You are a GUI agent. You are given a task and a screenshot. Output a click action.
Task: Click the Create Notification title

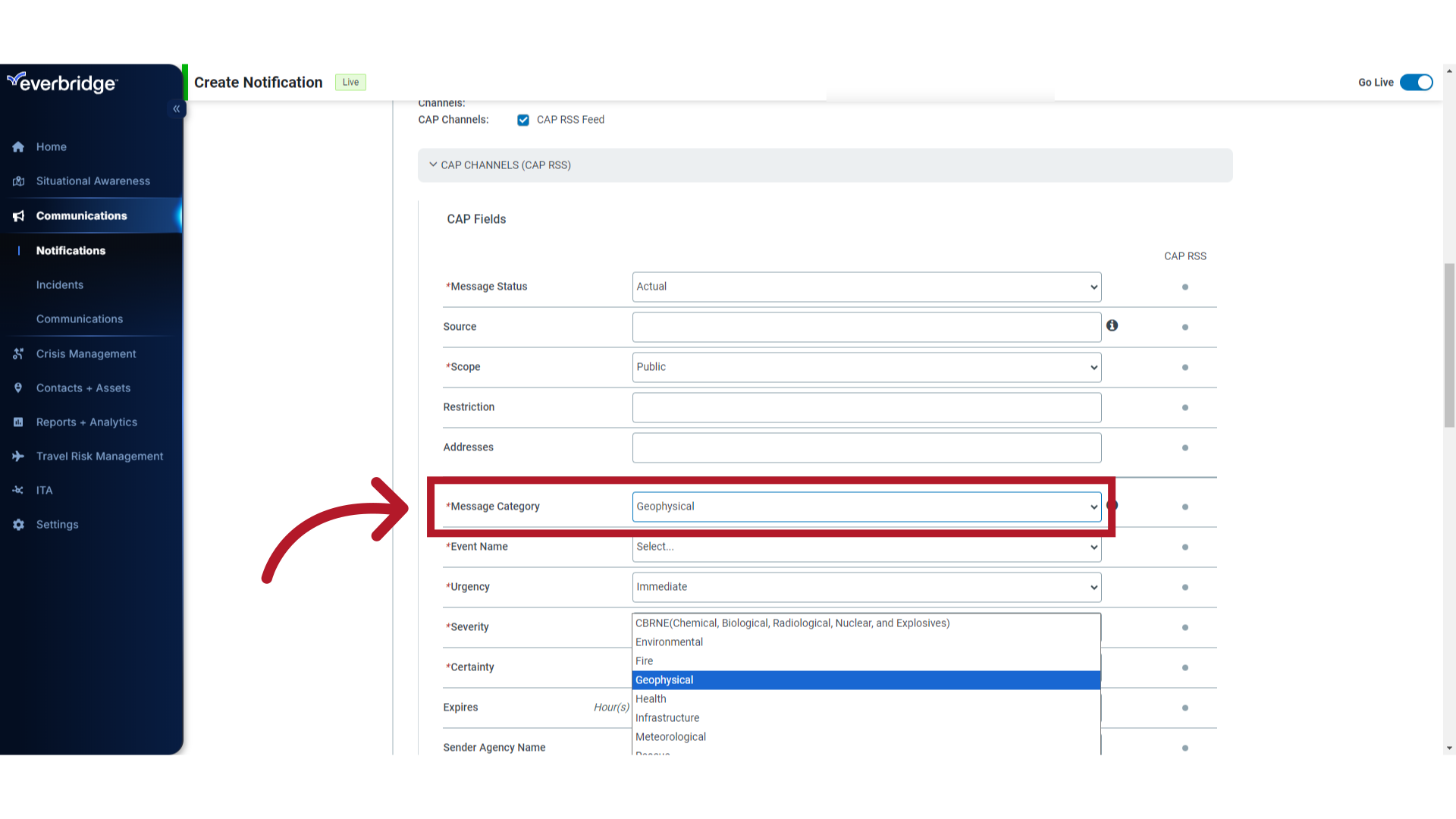click(259, 83)
